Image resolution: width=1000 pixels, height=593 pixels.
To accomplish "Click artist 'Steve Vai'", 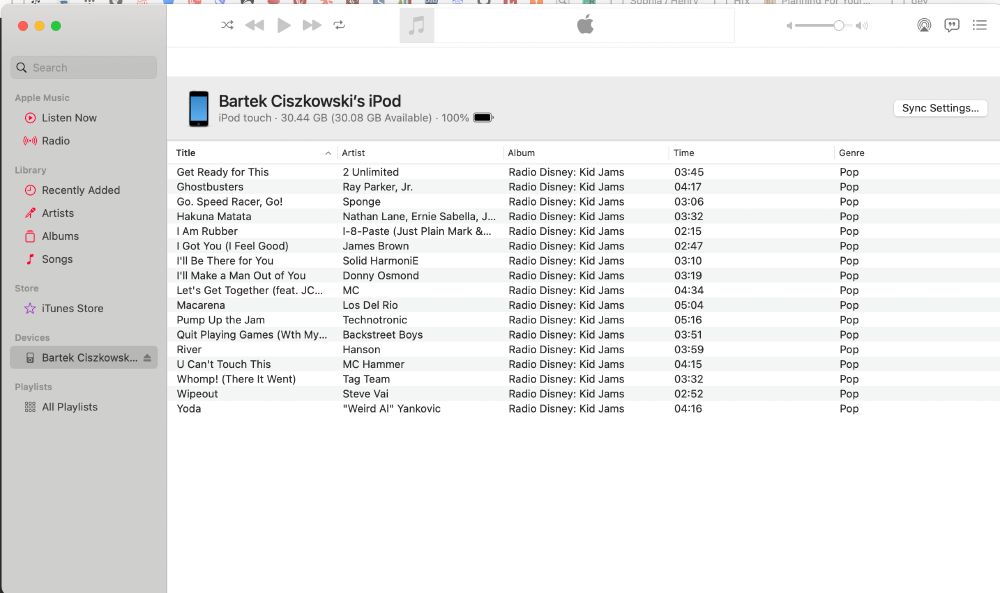I will coord(365,394).
